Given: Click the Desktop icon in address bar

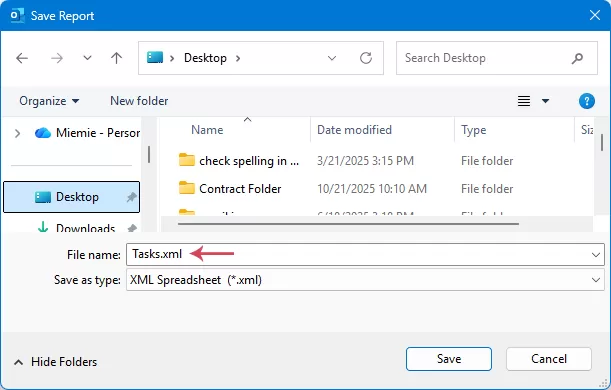Looking at the screenshot, I should 155,58.
